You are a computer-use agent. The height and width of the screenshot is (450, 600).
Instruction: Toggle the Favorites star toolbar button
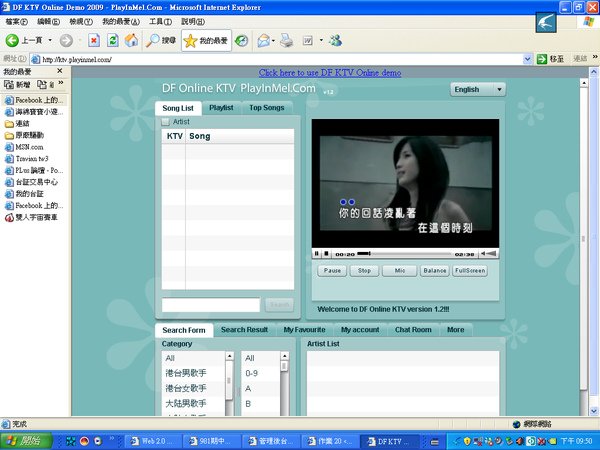point(206,40)
